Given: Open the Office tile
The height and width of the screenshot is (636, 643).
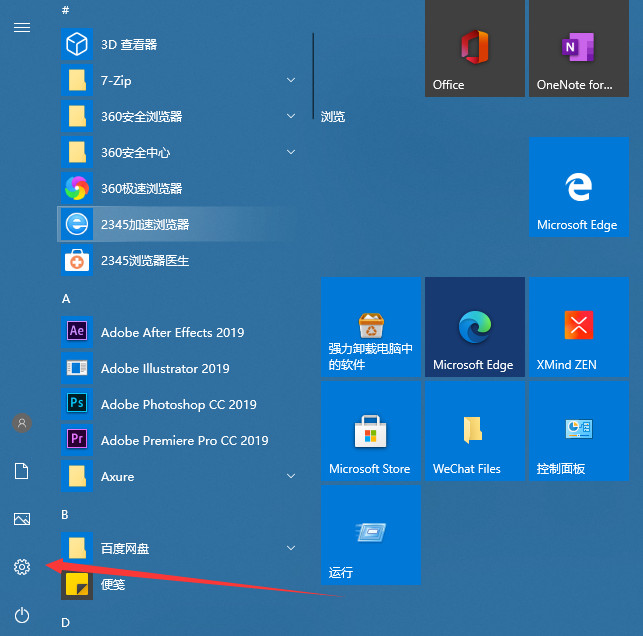Looking at the screenshot, I should pos(475,48).
